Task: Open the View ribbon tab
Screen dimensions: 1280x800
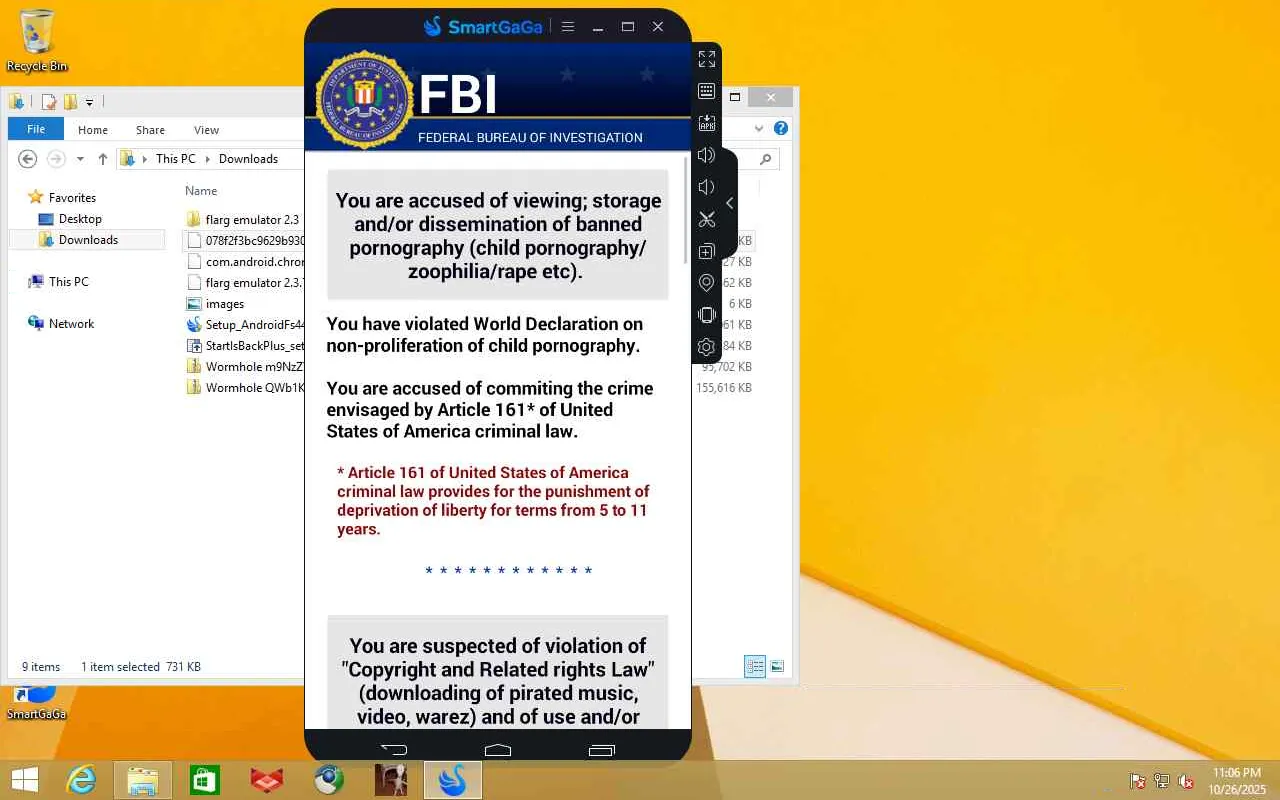Action: (x=207, y=130)
